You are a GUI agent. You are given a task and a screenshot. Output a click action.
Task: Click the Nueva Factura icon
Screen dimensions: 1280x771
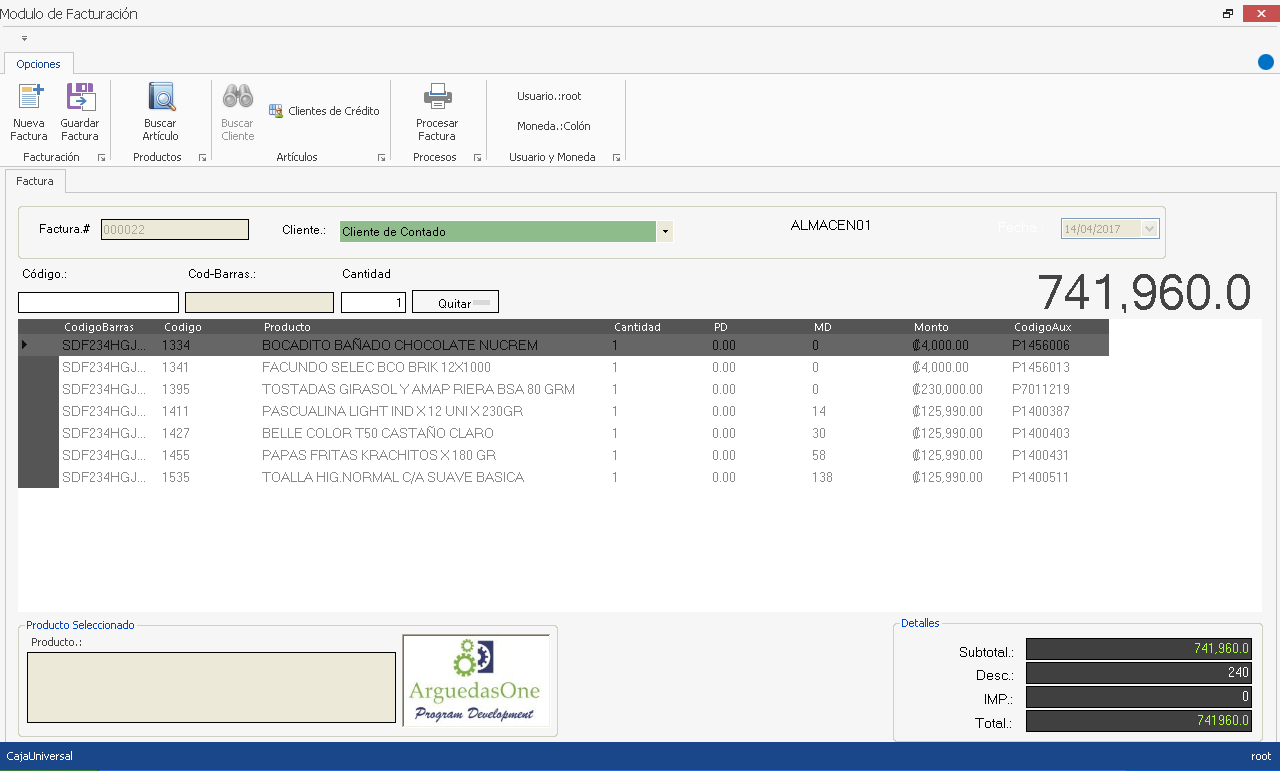[x=30, y=97]
